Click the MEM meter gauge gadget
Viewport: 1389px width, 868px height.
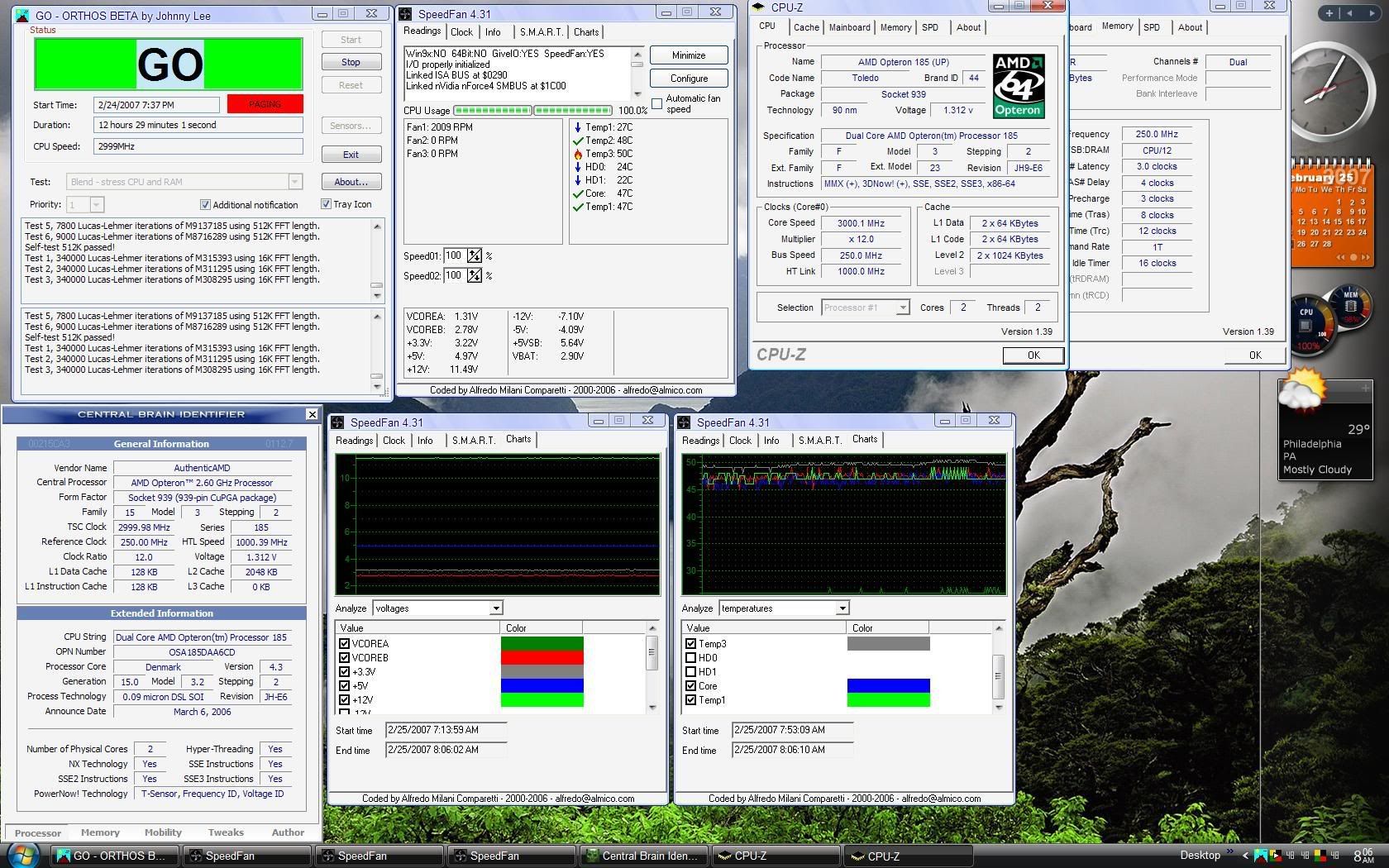tap(1350, 304)
